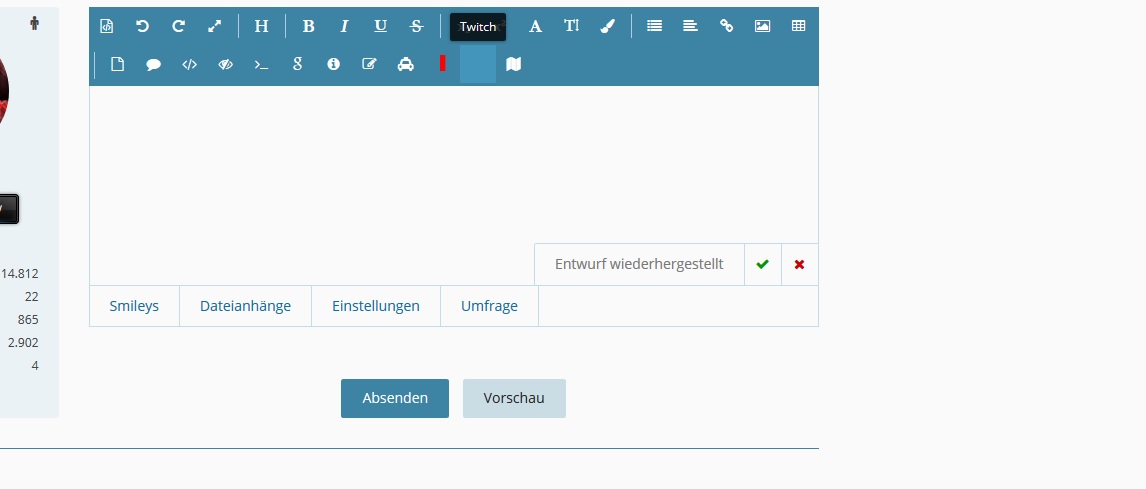This screenshot has width=1146, height=489.
Task: Toggle bold formatting
Action: point(308,27)
